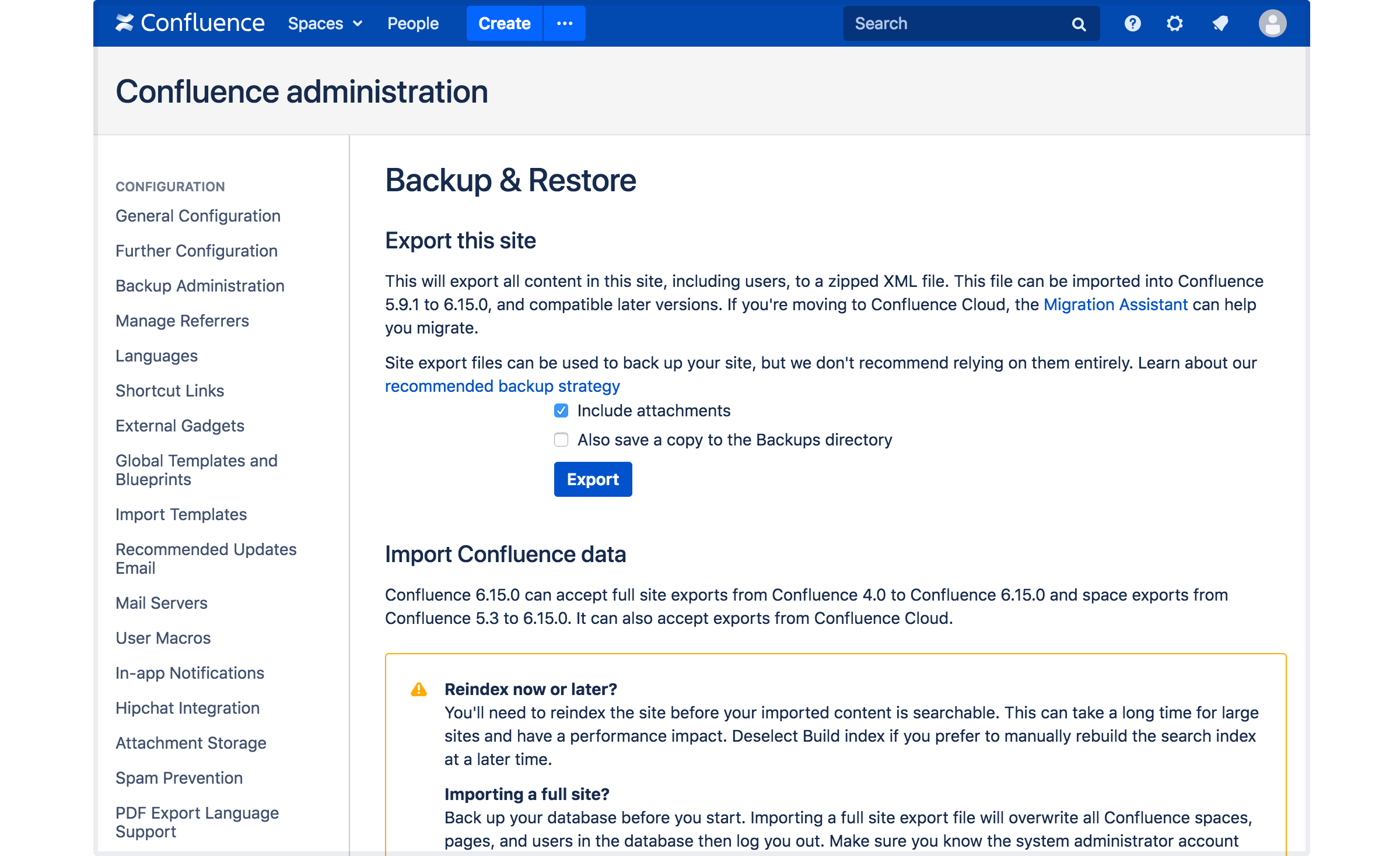Viewport: 1400px width, 856px height.
Task: Enable Also save a copy to Backups
Action: [561, 439]
